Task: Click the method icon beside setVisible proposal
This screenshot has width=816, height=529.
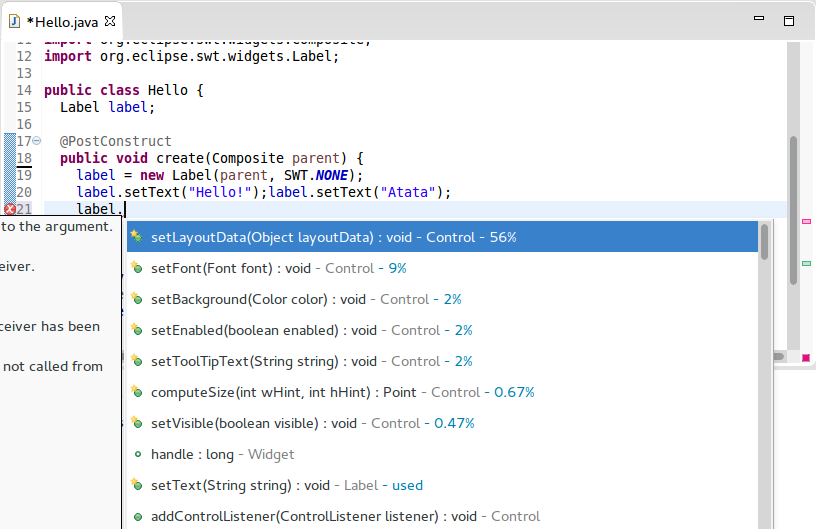Action: [x=136, y=423]
